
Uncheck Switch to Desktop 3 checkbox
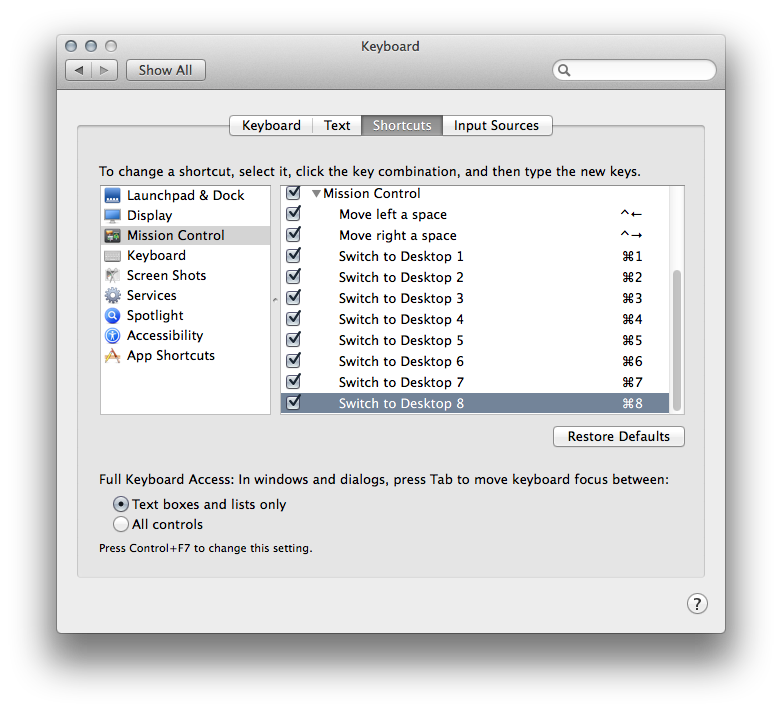pos(293,297)
